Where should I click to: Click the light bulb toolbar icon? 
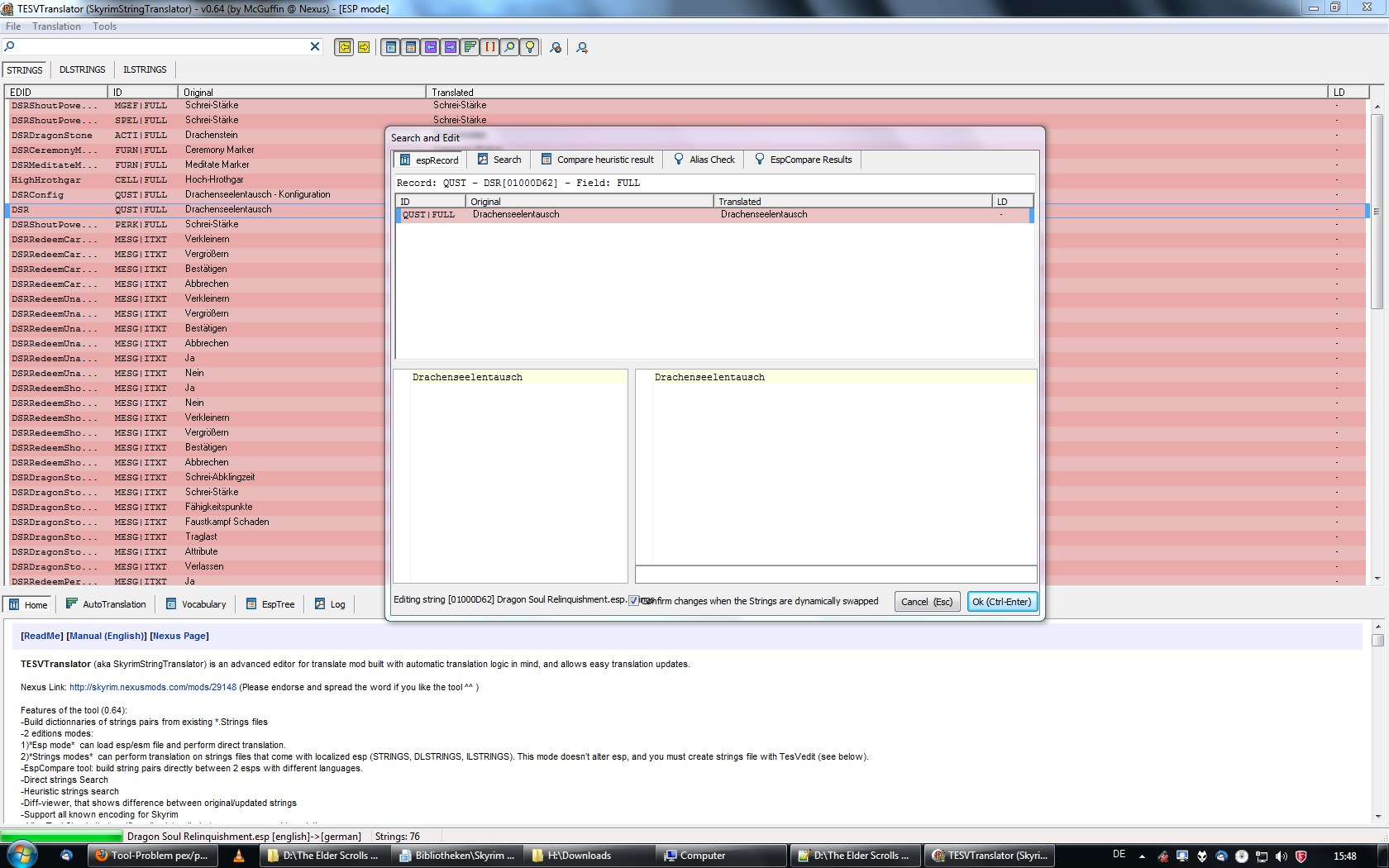(x=530, y=47)
